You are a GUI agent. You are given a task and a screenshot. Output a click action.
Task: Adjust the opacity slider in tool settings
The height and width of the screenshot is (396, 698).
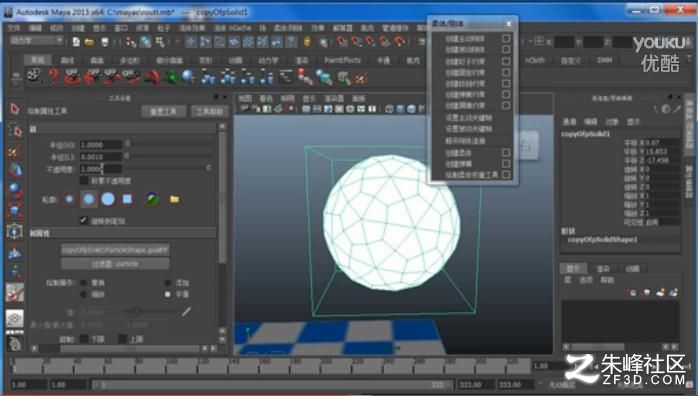(167, 168)
